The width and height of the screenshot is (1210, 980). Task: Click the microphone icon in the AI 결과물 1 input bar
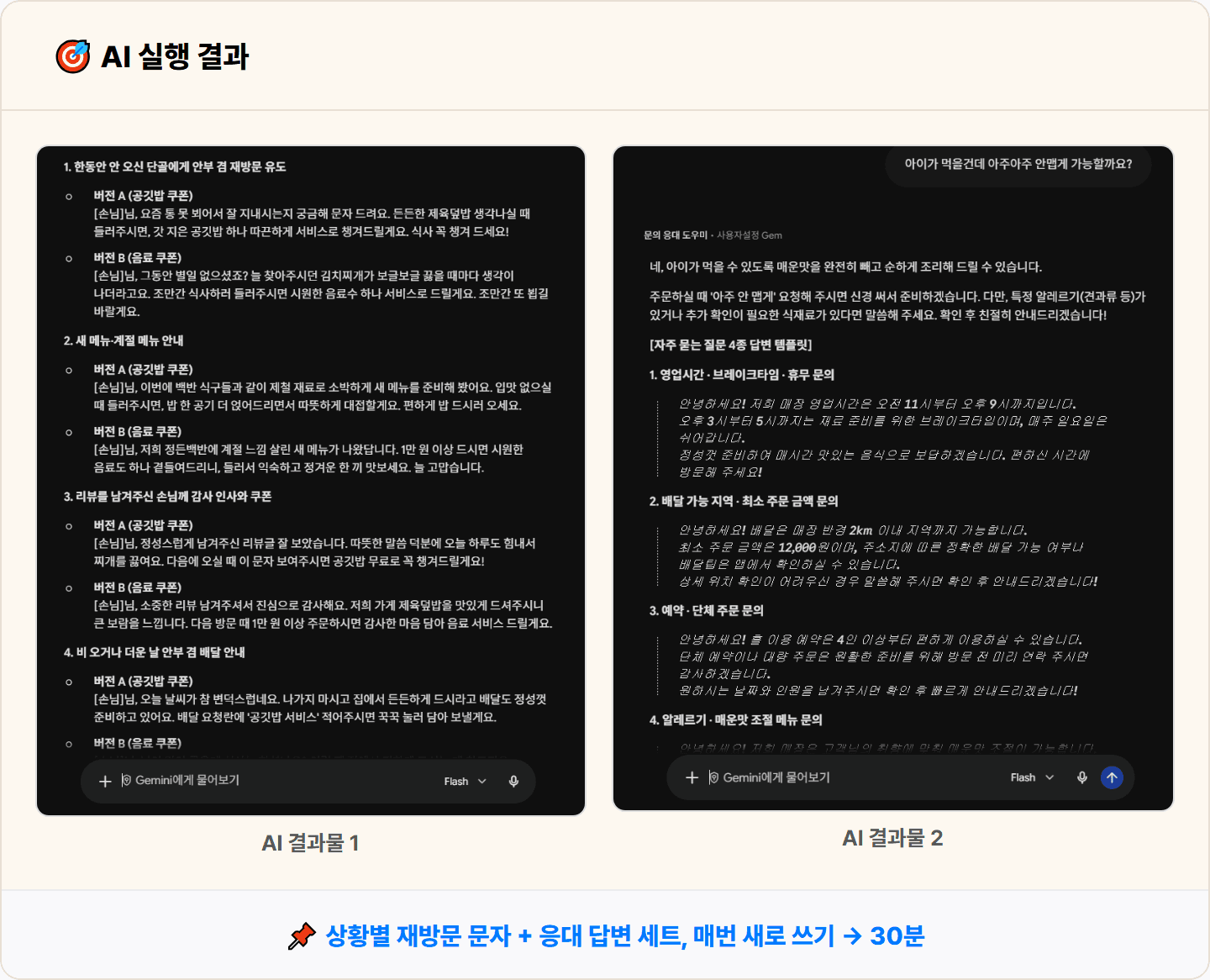pyautogui.click(x=513, y=782)
